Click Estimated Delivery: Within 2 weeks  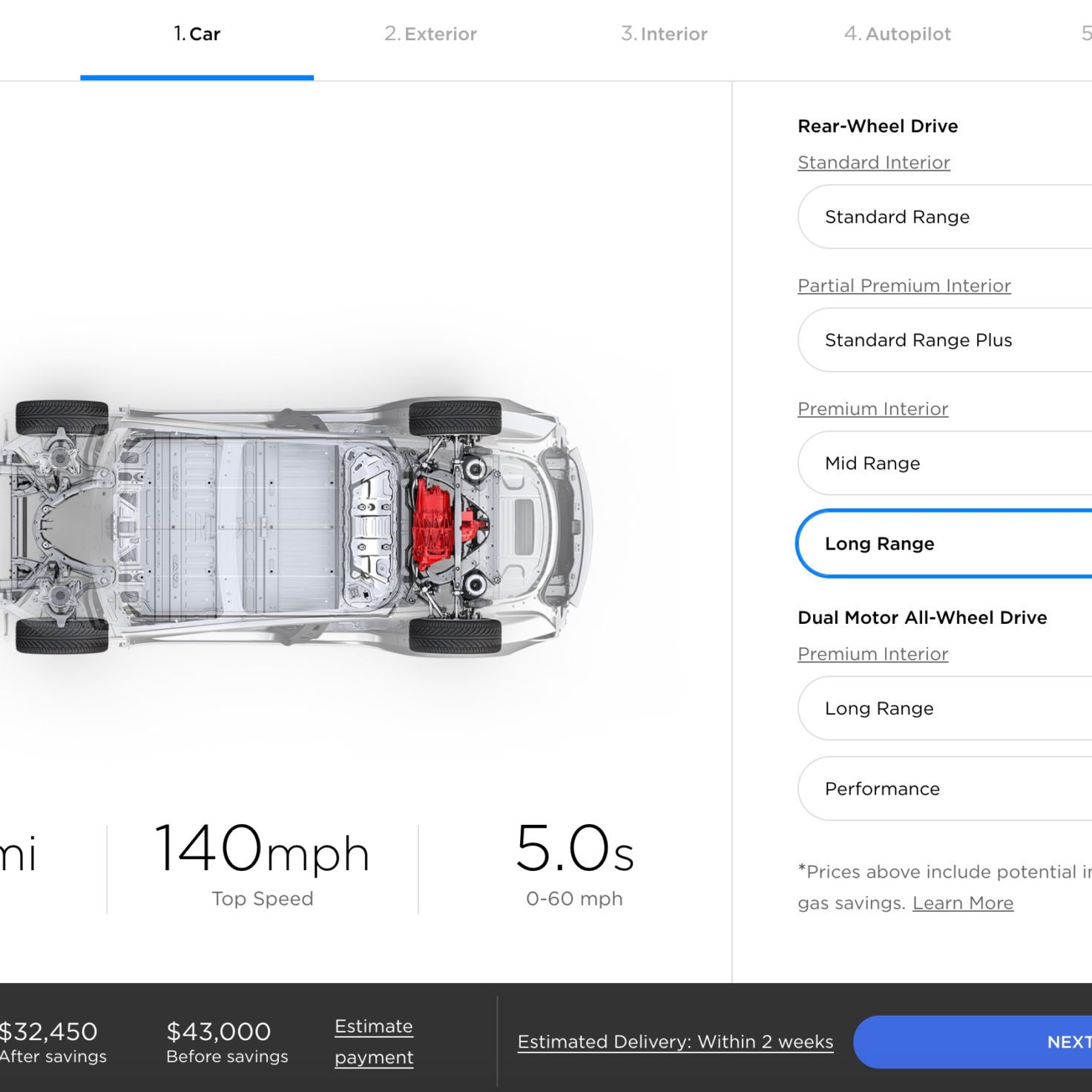pos(675,1042)
